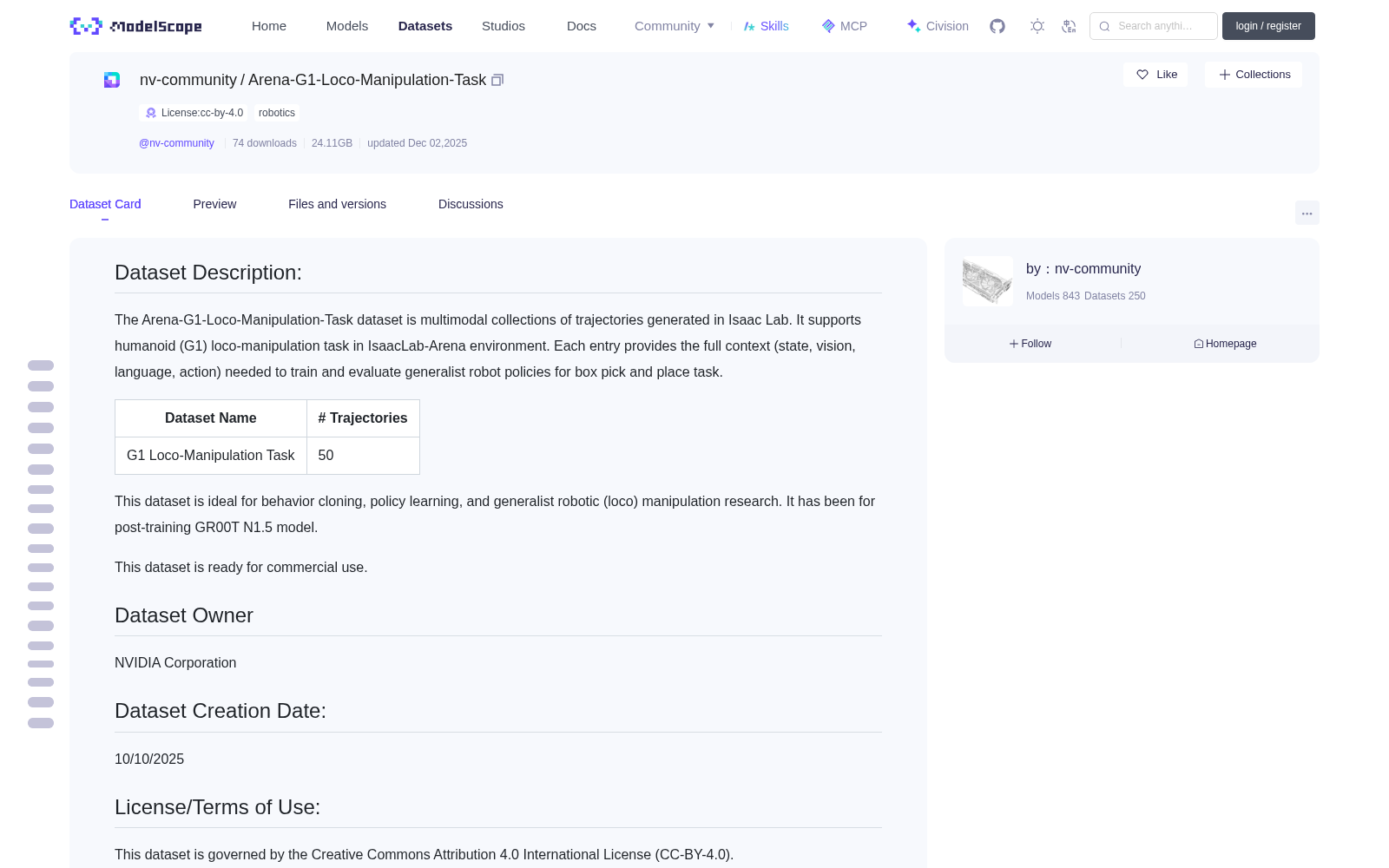
Task: Click the '10/10/2025' date text
Action: pos(149,759)
